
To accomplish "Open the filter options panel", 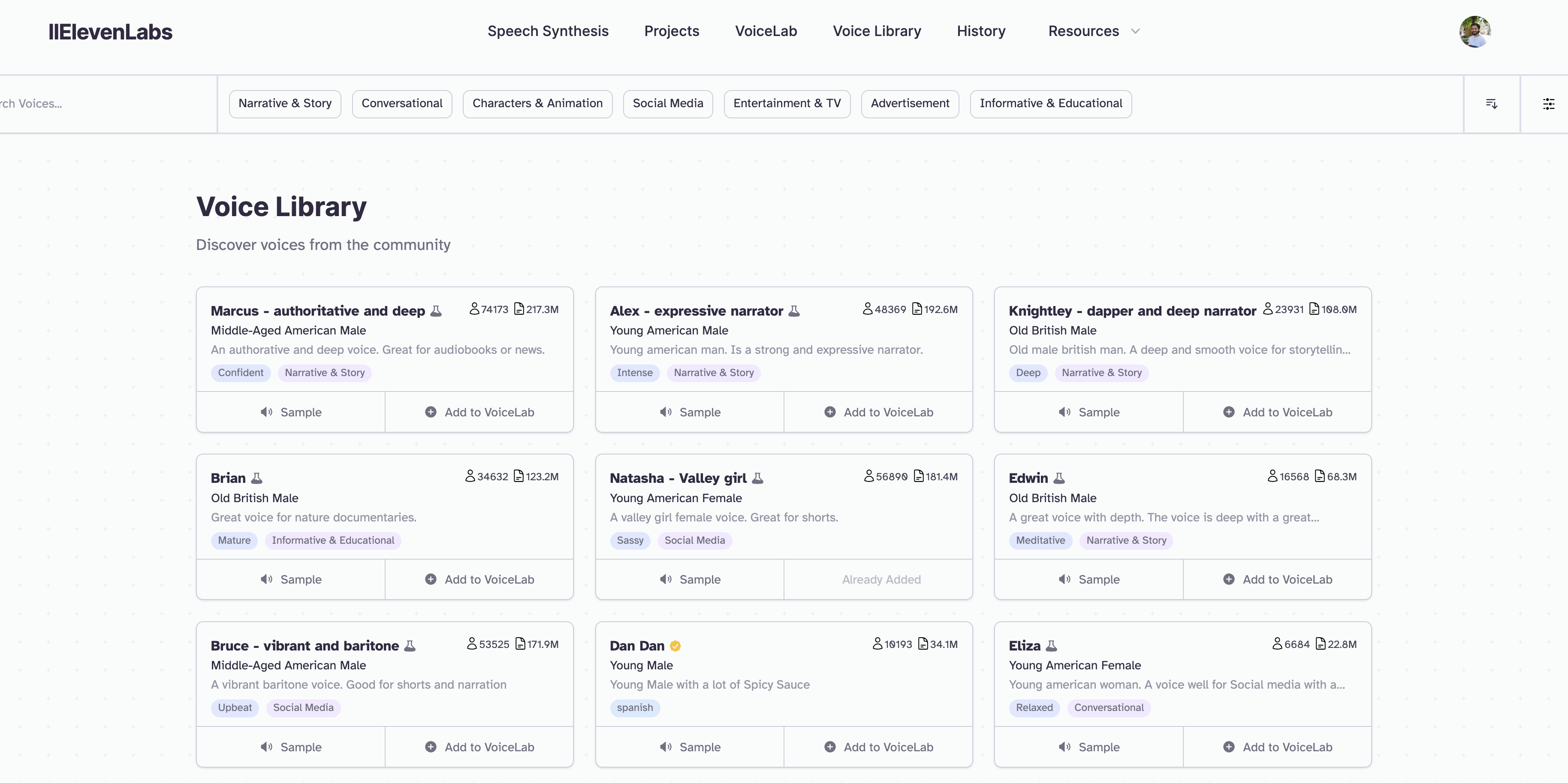I will [1549, 103].
